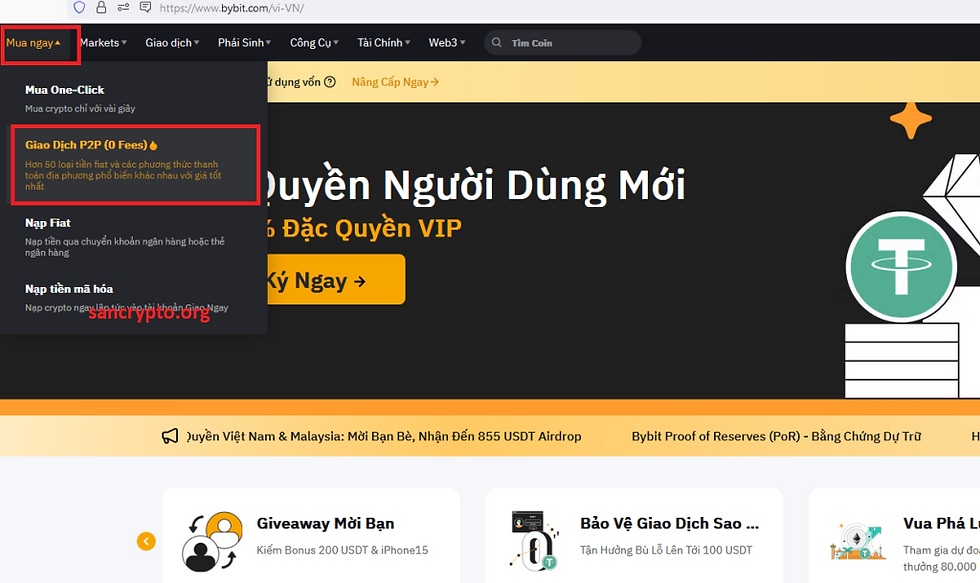980x583 pixels.
Task: Click the Đặc Quyền VIP text
Action: 372,228
